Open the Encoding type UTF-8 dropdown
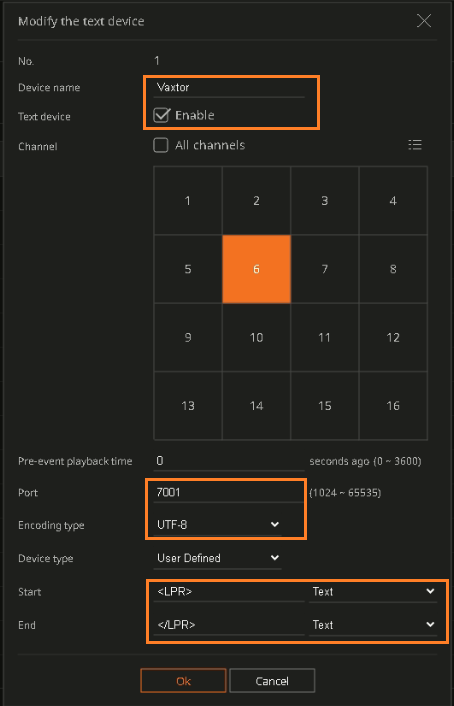 coord(218,525)
